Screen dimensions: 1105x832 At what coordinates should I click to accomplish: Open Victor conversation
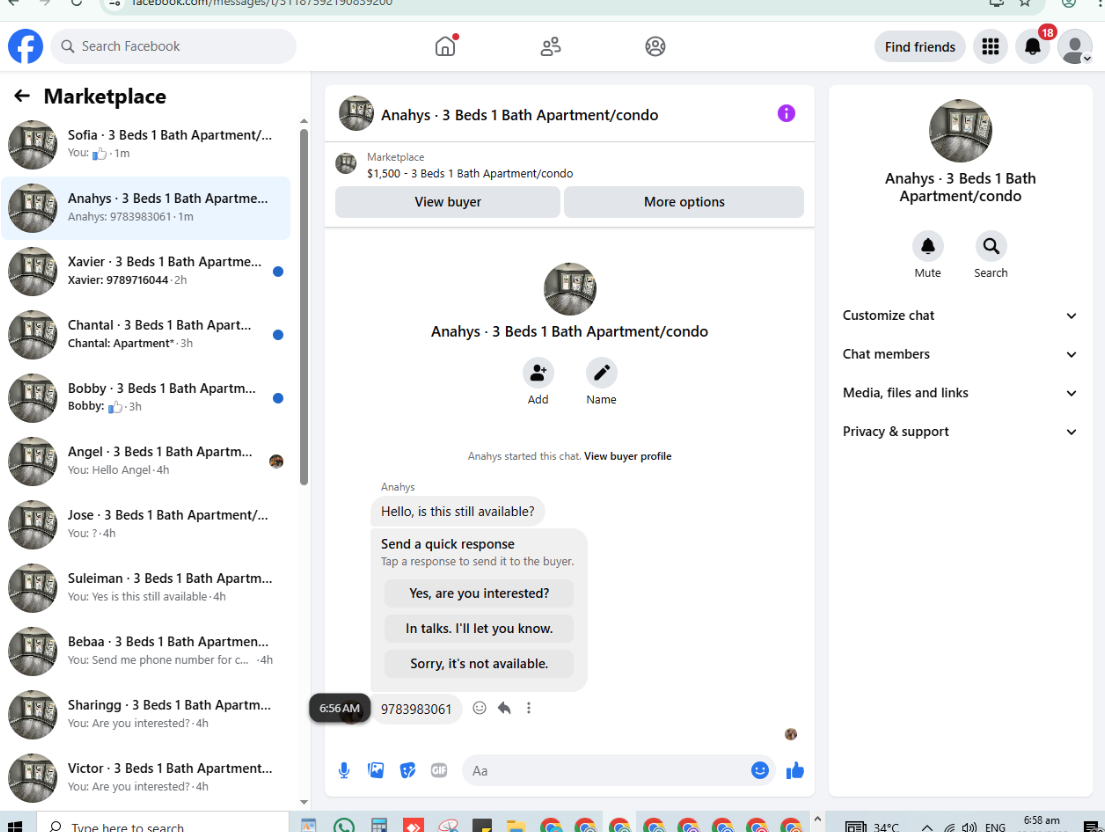coord(146,778)
